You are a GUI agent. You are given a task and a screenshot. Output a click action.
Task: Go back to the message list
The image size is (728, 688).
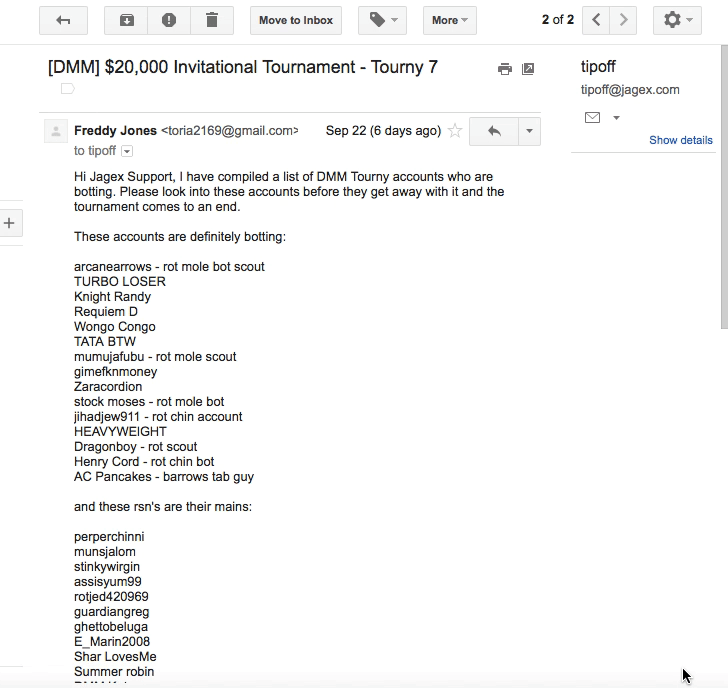(x=63, y=20)
